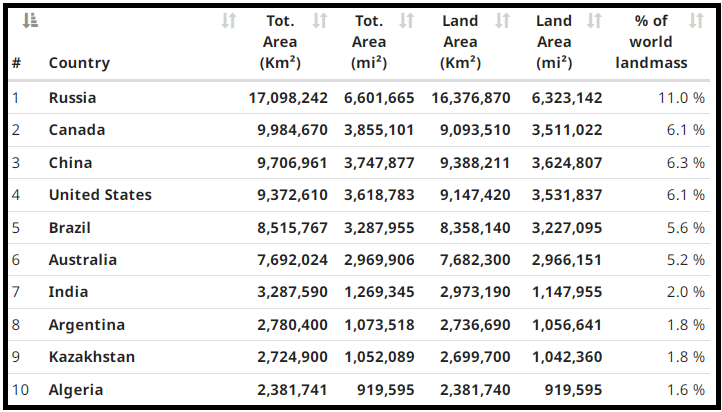722x412 pixels.
Task: Select Brazil total area 8,515,767
Action: [292, 228]
